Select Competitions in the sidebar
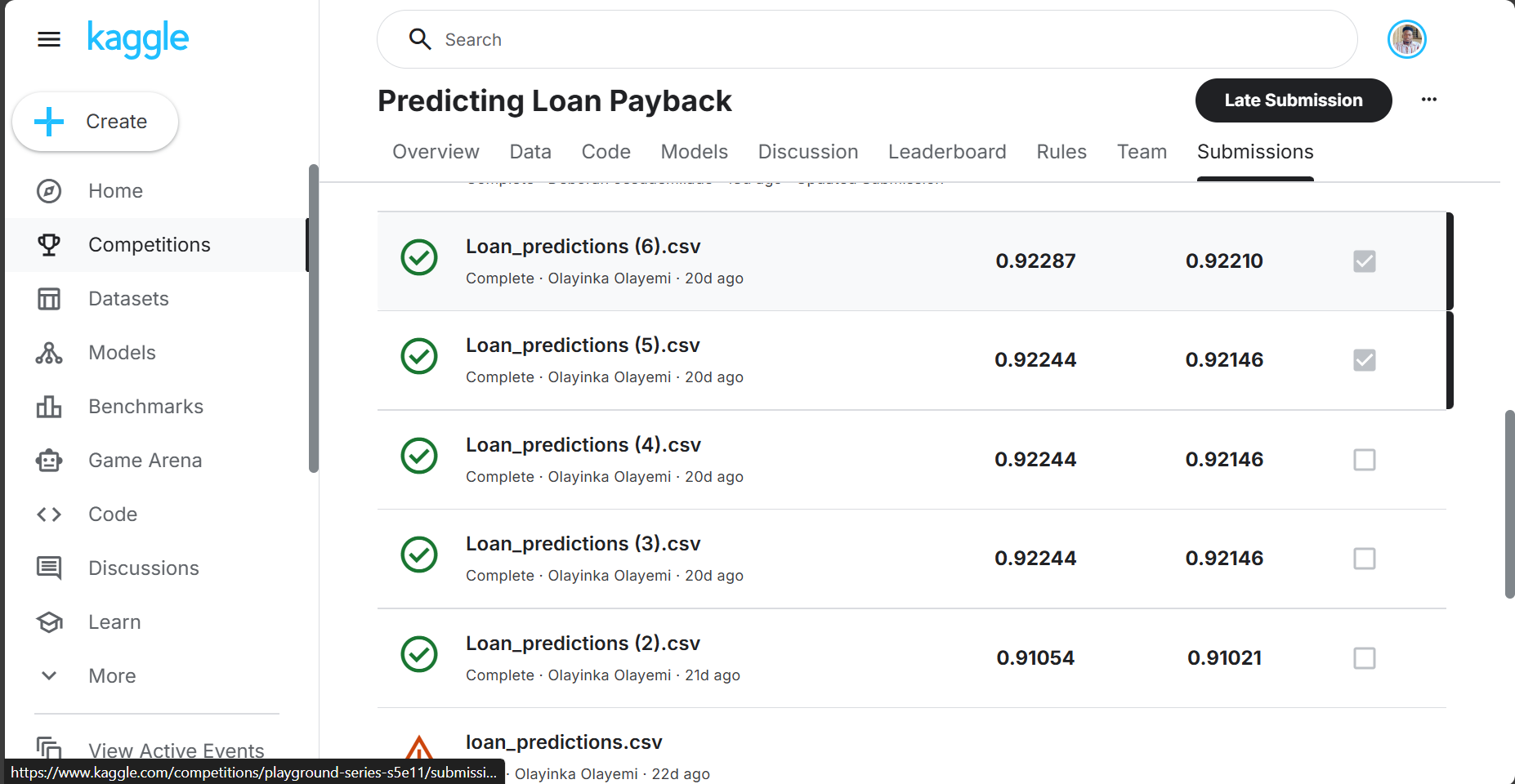This screenshot has width=1515, height=784. (149, 244)
